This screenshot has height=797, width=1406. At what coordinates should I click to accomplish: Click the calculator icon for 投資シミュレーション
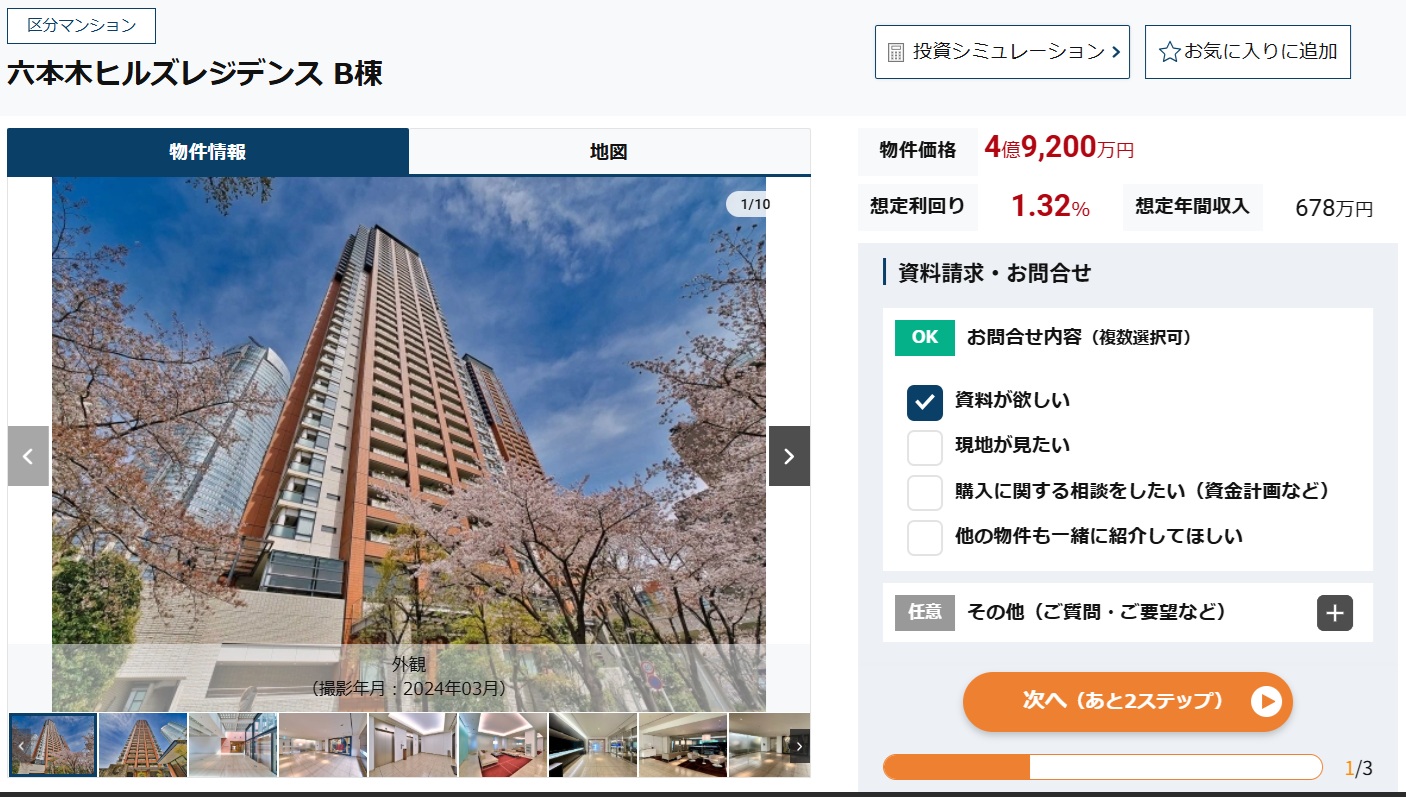click(x=896, y=52)
